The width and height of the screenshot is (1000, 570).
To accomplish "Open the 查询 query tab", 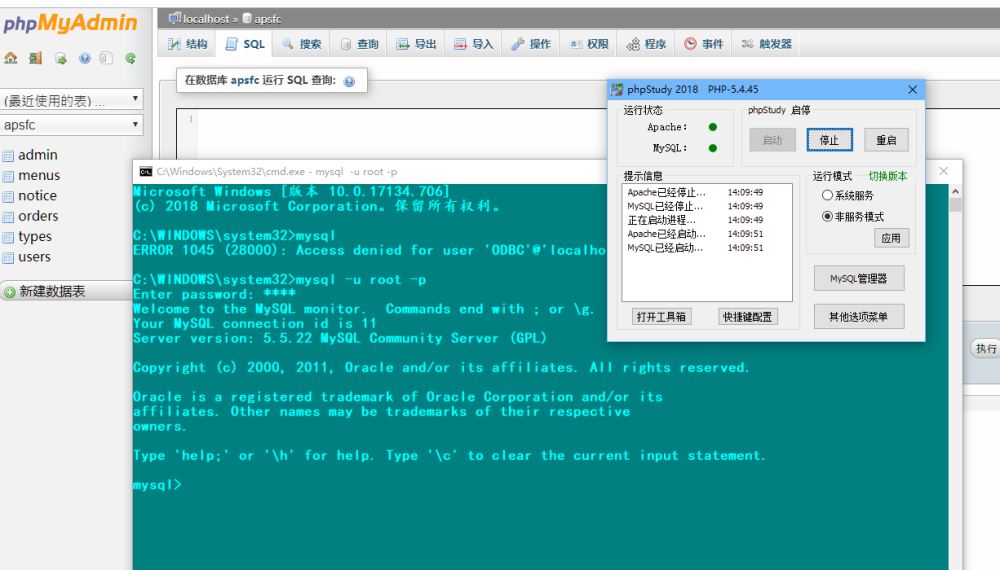I will coord(359,44).
